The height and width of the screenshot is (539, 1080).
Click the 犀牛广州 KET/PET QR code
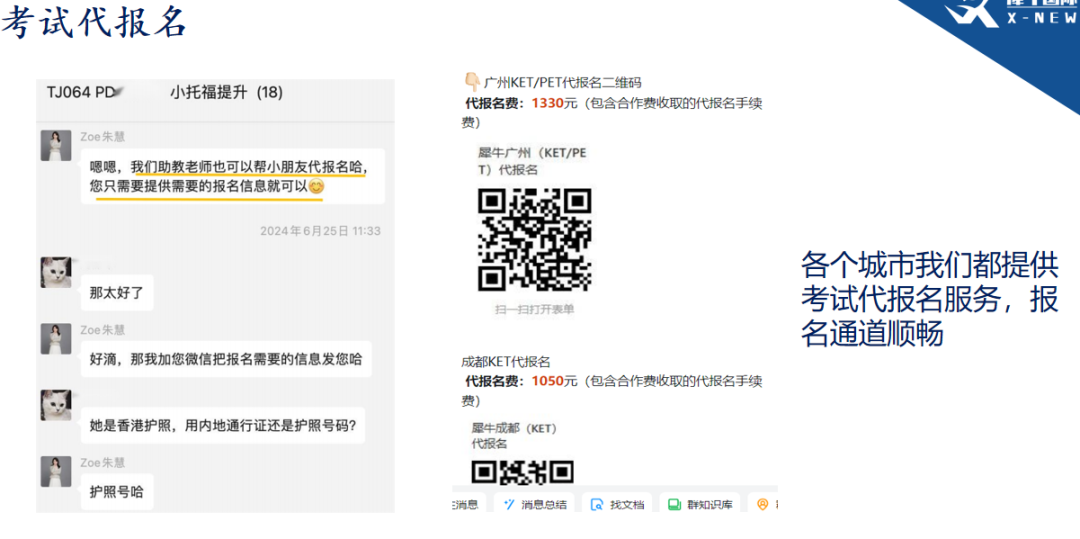[534, 239]
